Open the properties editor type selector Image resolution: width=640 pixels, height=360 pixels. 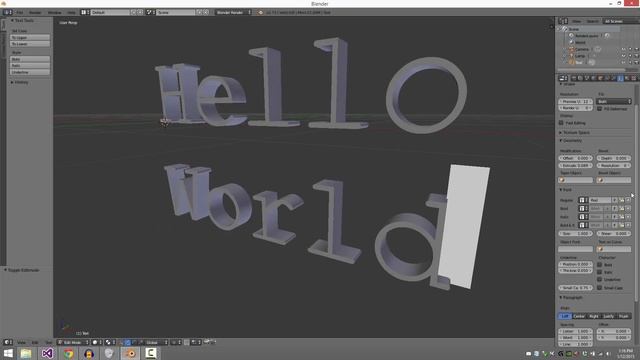[x=563, y=78]
